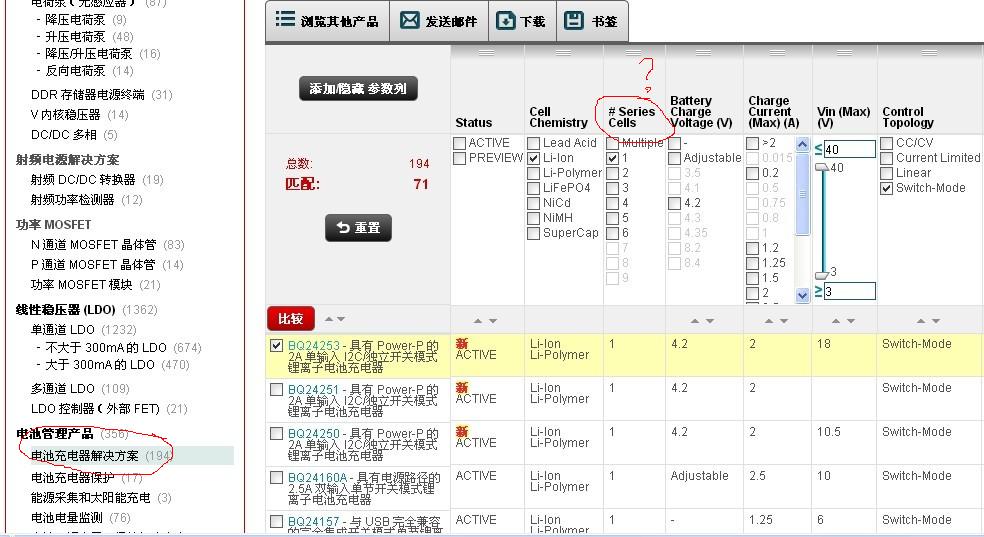The width and height of the screenshot is (984, 537).
Task: Uncheck the 1 series cell filter
Action: tap(612, 158)
